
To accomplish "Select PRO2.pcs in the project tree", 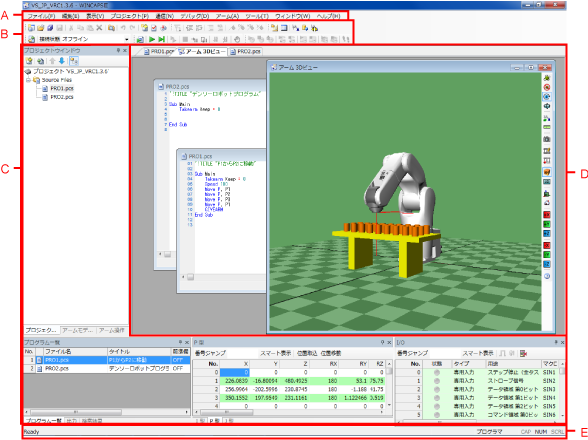I will click(x=62, y=97).
